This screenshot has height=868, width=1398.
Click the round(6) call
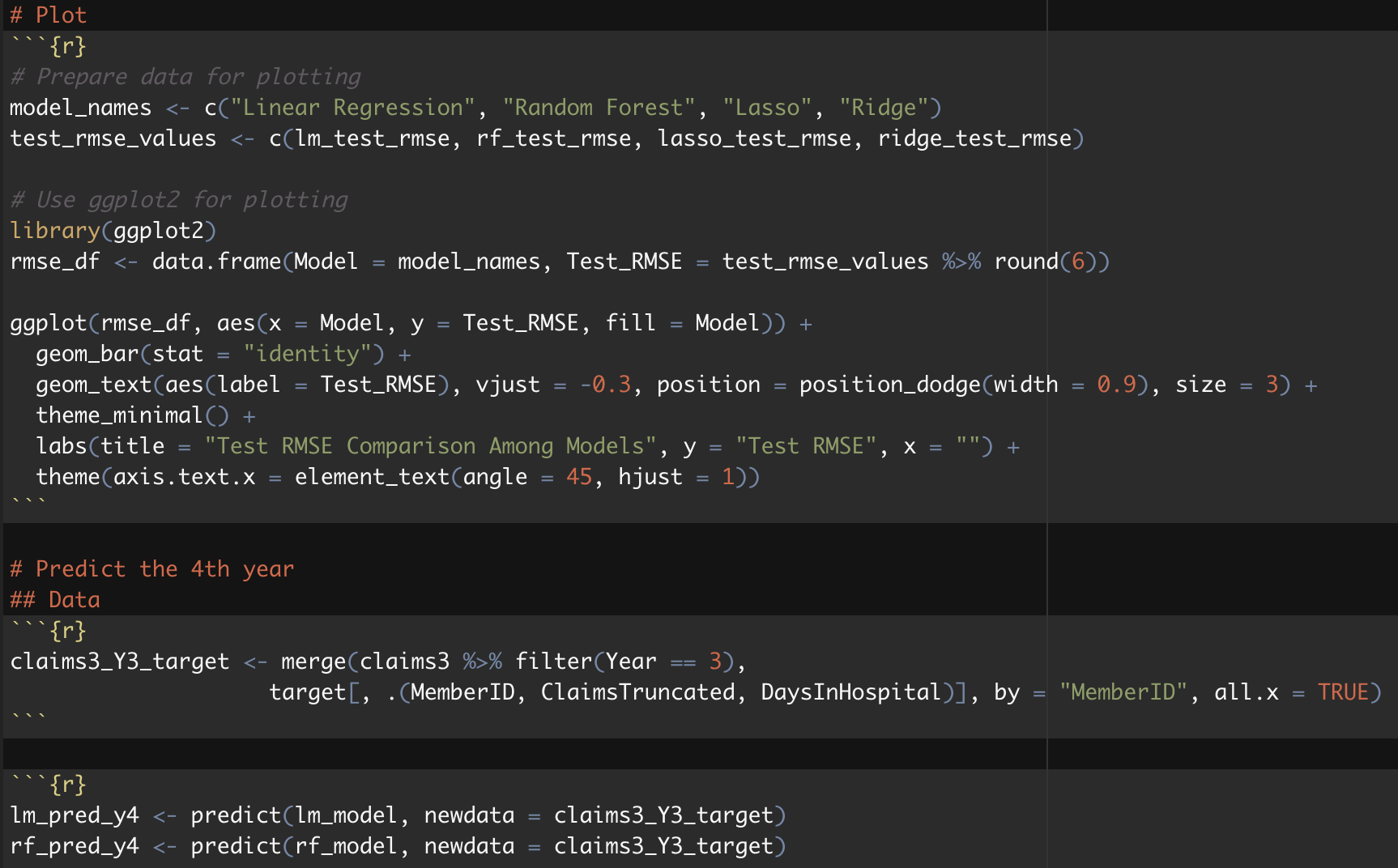click(x=1046, y=262)
